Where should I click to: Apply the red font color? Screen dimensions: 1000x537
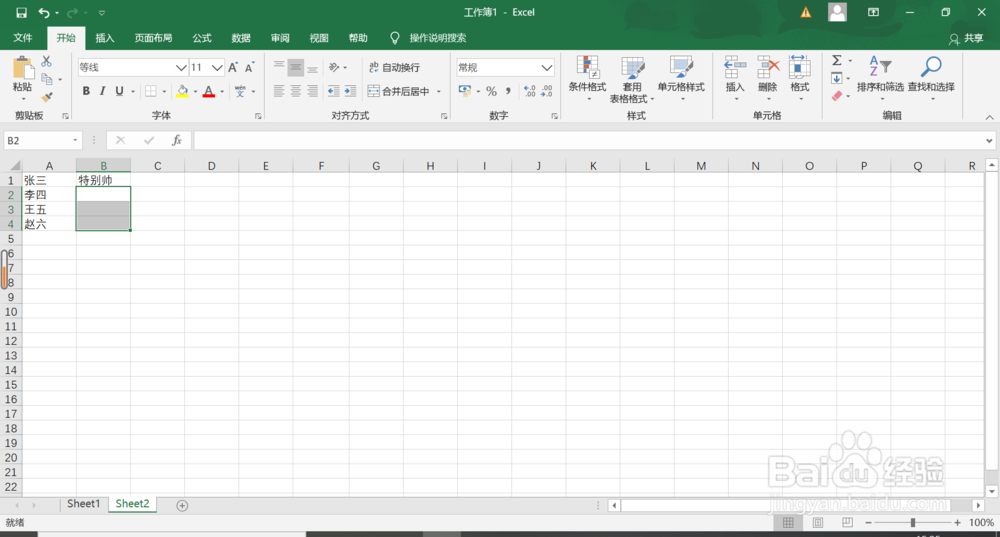(209, 91)
